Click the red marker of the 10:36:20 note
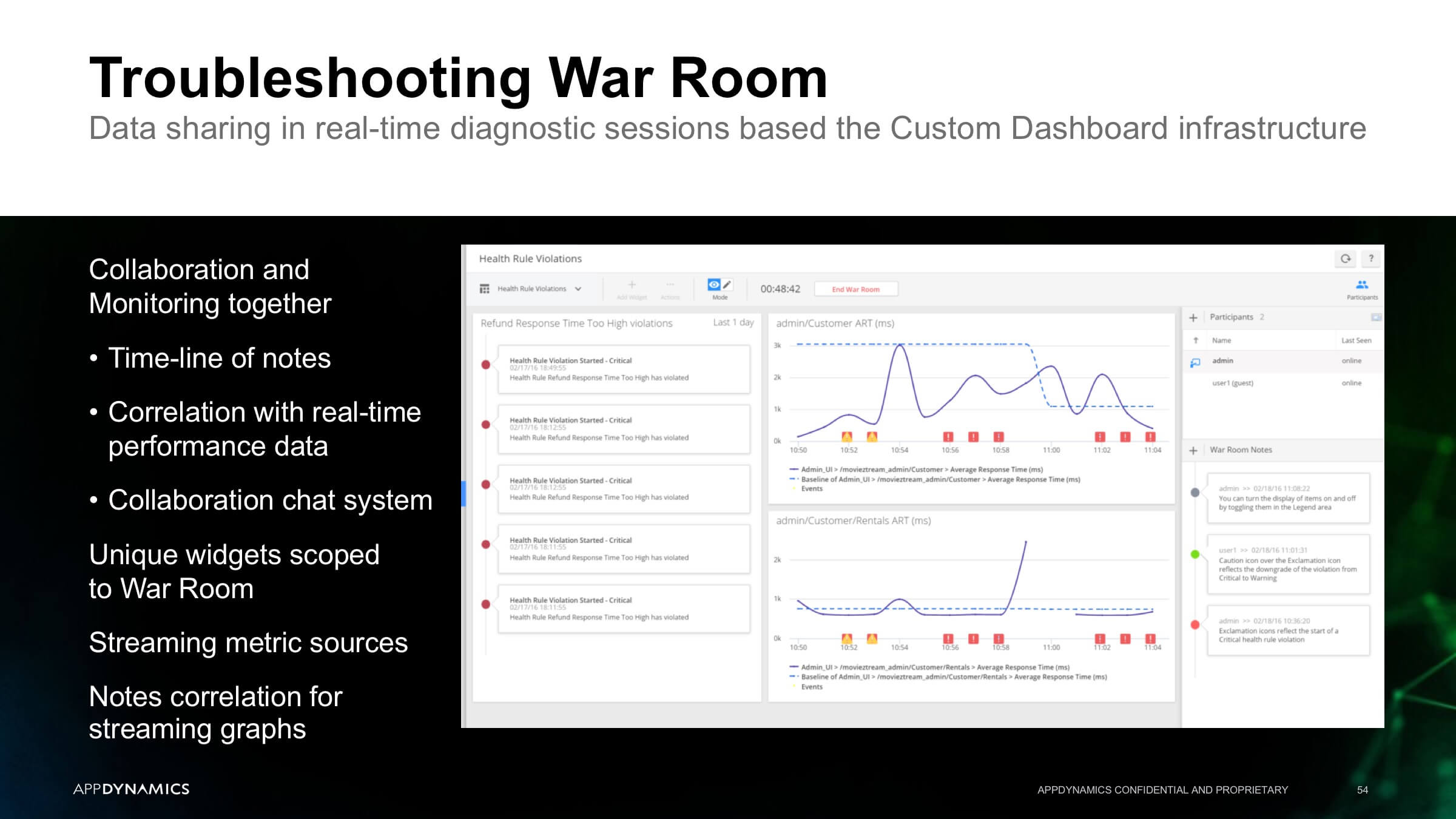The height and width of the screenshot is (819, 1456). tap(1195, 624)
